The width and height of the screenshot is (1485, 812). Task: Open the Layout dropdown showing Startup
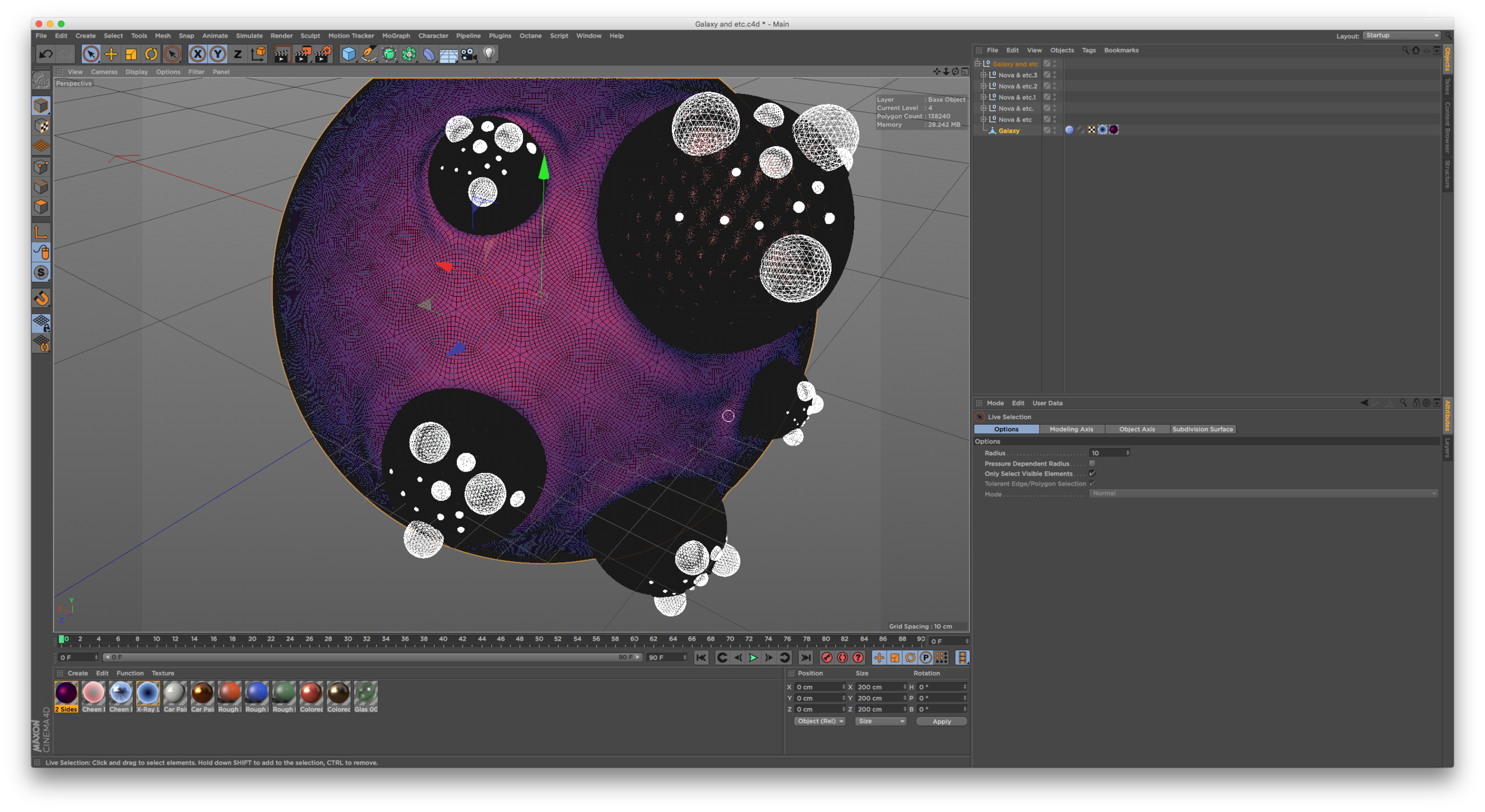(x=1401, y=35)
